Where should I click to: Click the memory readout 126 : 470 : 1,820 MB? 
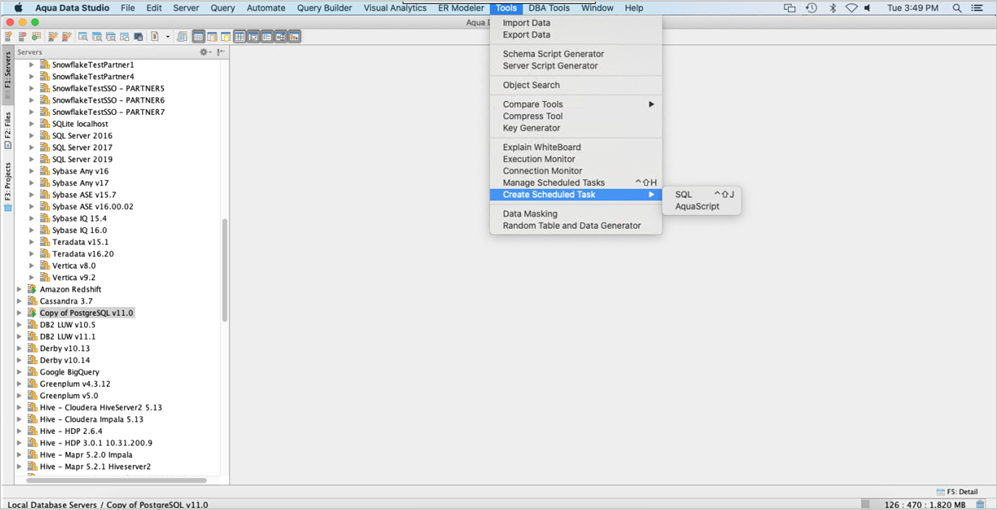[923, 505]
